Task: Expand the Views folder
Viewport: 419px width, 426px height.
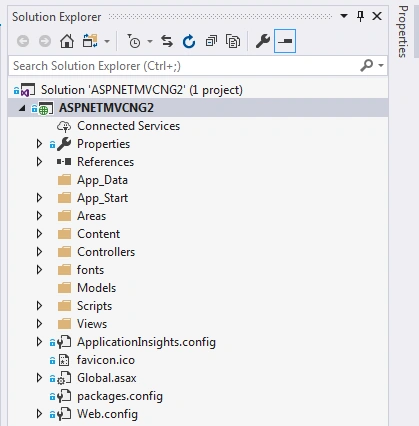Action: coord(39,324)
